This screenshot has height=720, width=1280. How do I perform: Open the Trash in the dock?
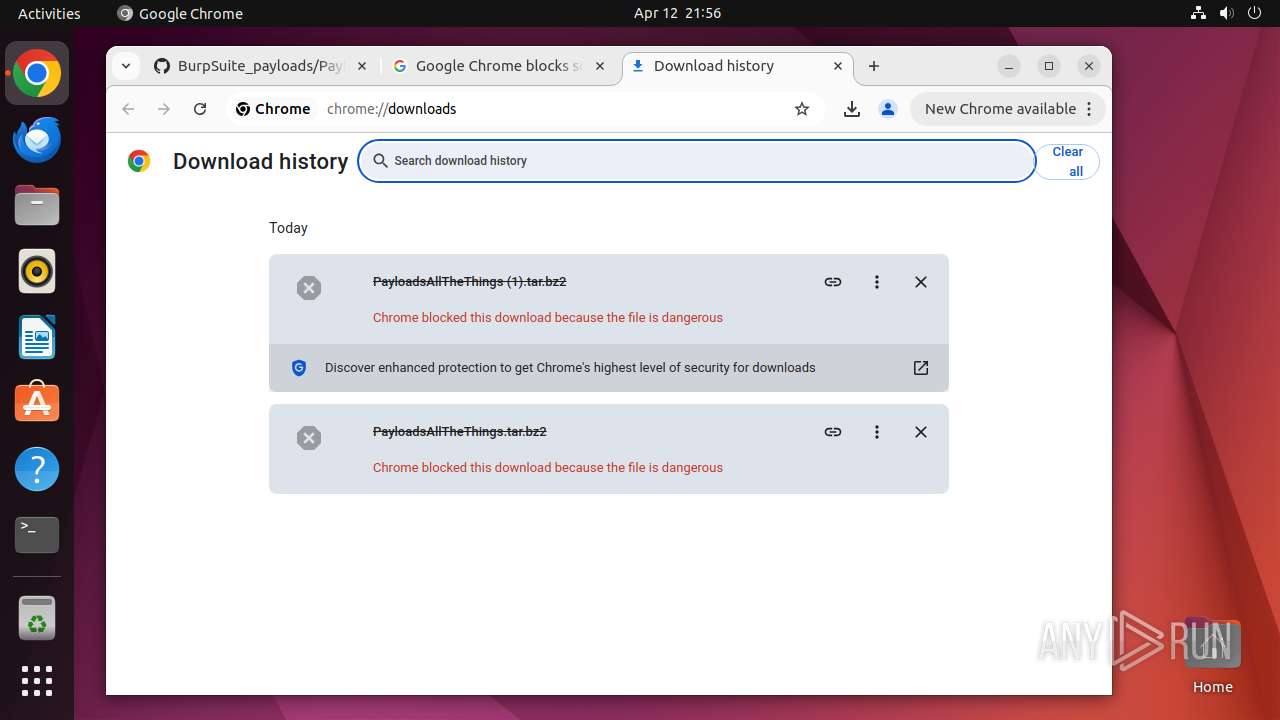point(37,618)
